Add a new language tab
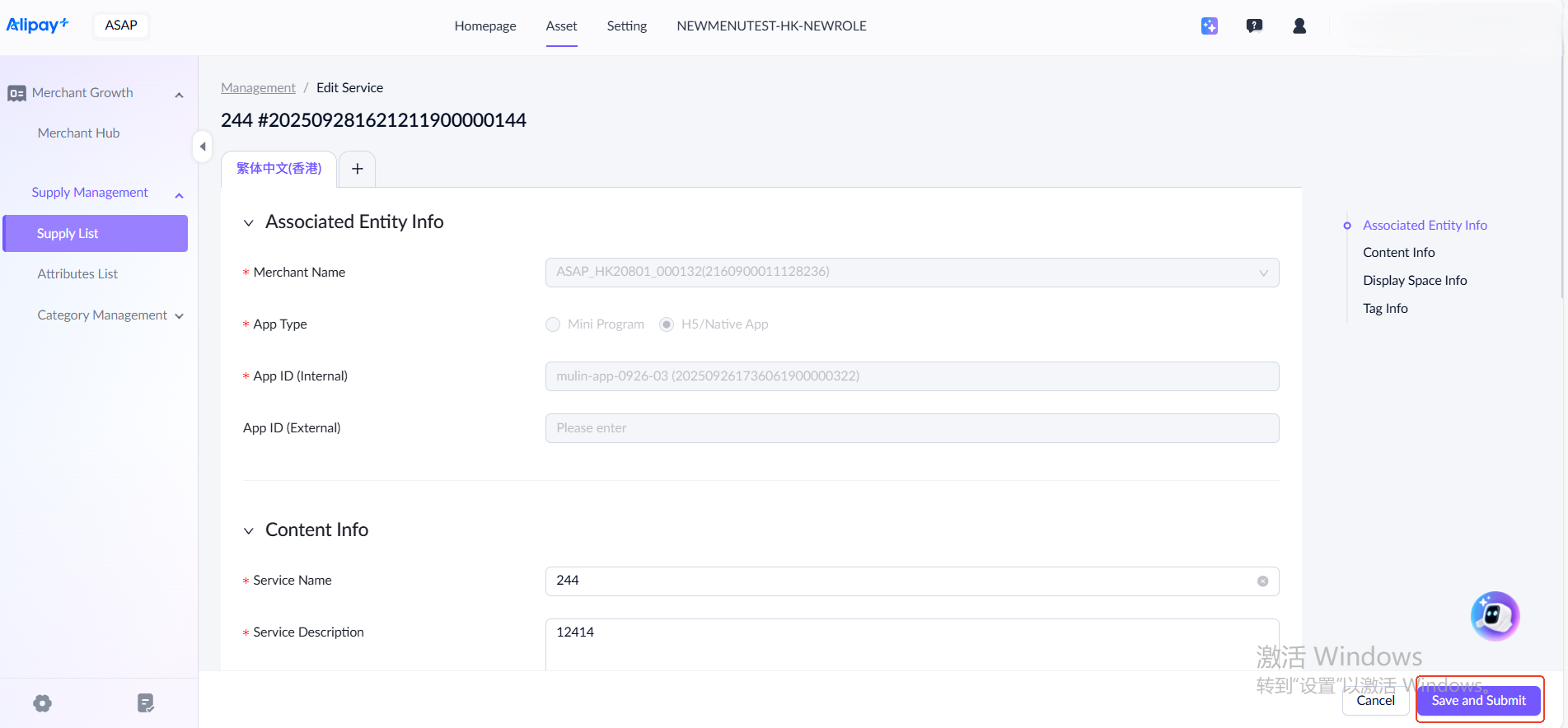This screenshot has width=1568, height=728. tap(358, 169)
